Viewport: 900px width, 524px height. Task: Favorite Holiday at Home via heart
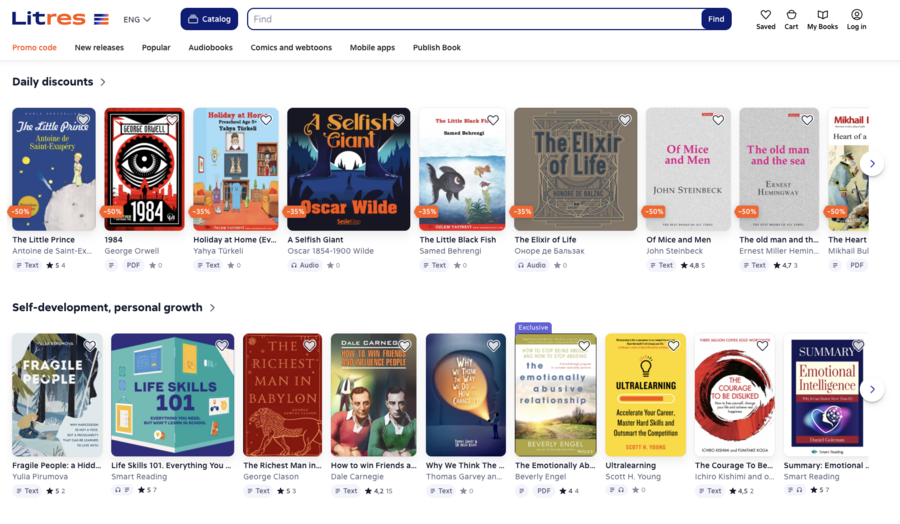266,120
